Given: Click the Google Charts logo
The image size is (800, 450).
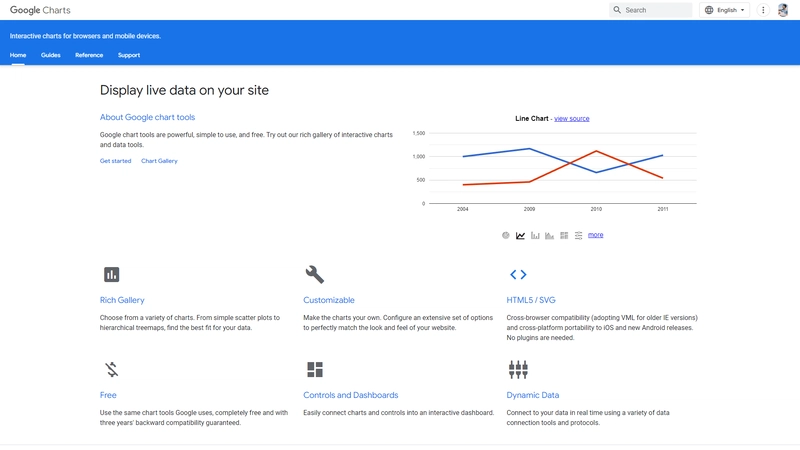Looking at the screenshot, I should [x=40, y=10].
